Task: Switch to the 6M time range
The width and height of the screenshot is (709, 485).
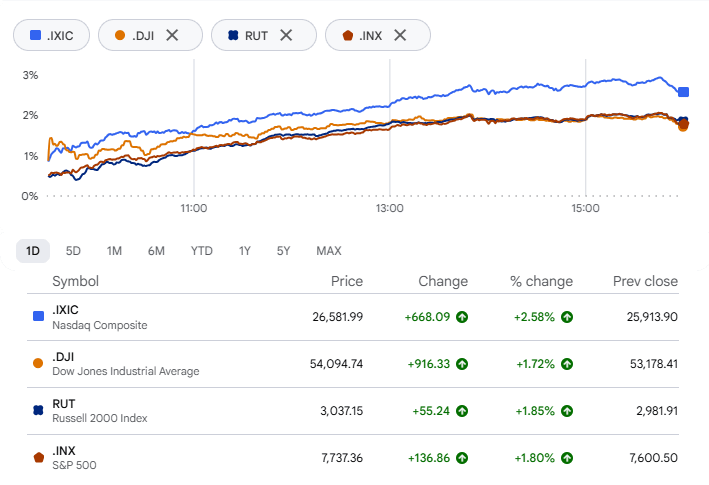Action: pos(156,251)
